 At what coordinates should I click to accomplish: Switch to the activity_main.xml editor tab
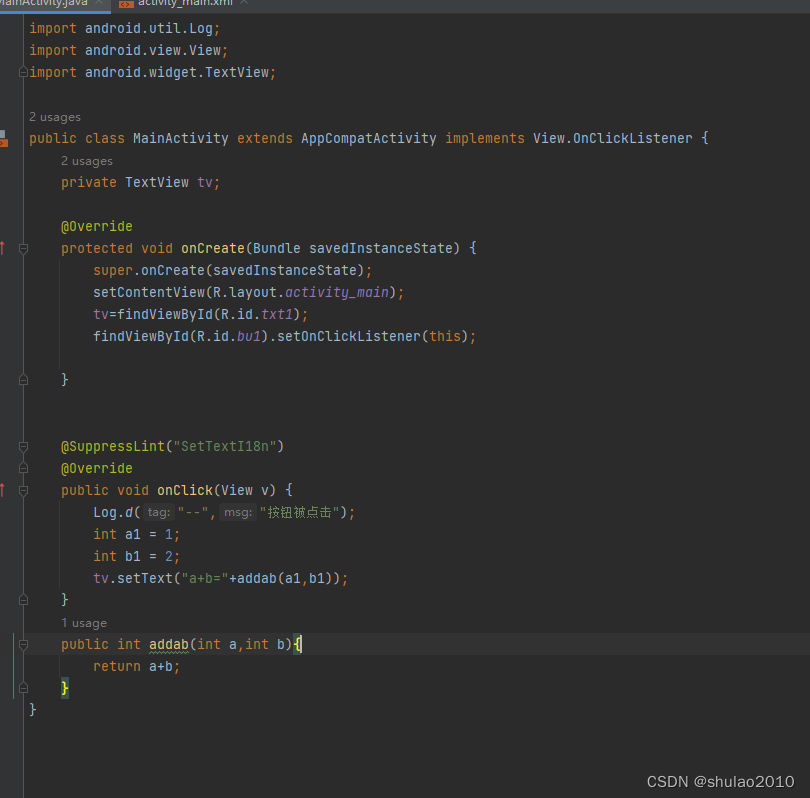(185, 3)
